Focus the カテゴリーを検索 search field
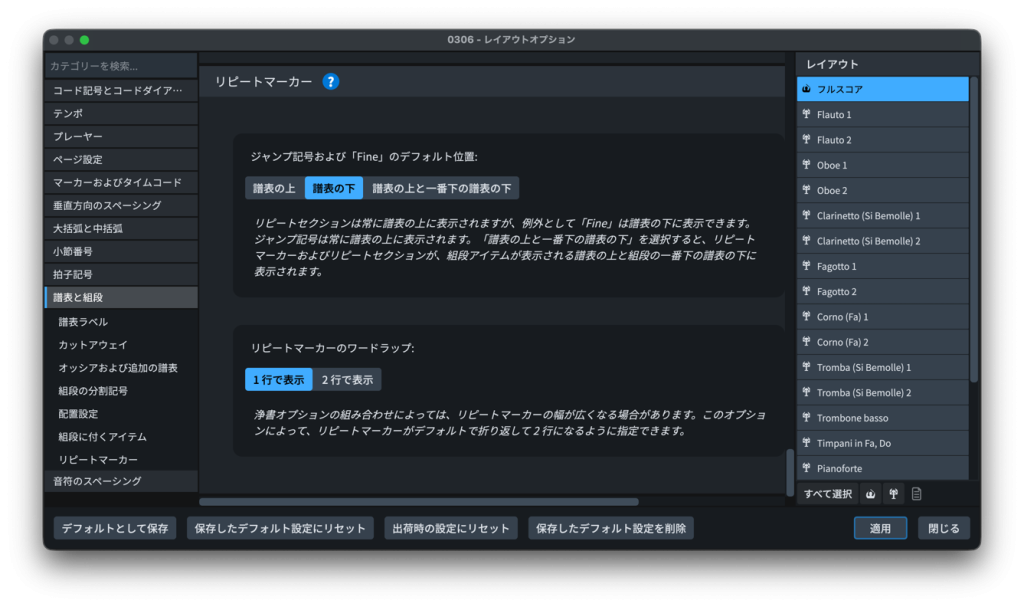Screen dimensions: 1024x607 pyautogui.click(x=120, y=66)
